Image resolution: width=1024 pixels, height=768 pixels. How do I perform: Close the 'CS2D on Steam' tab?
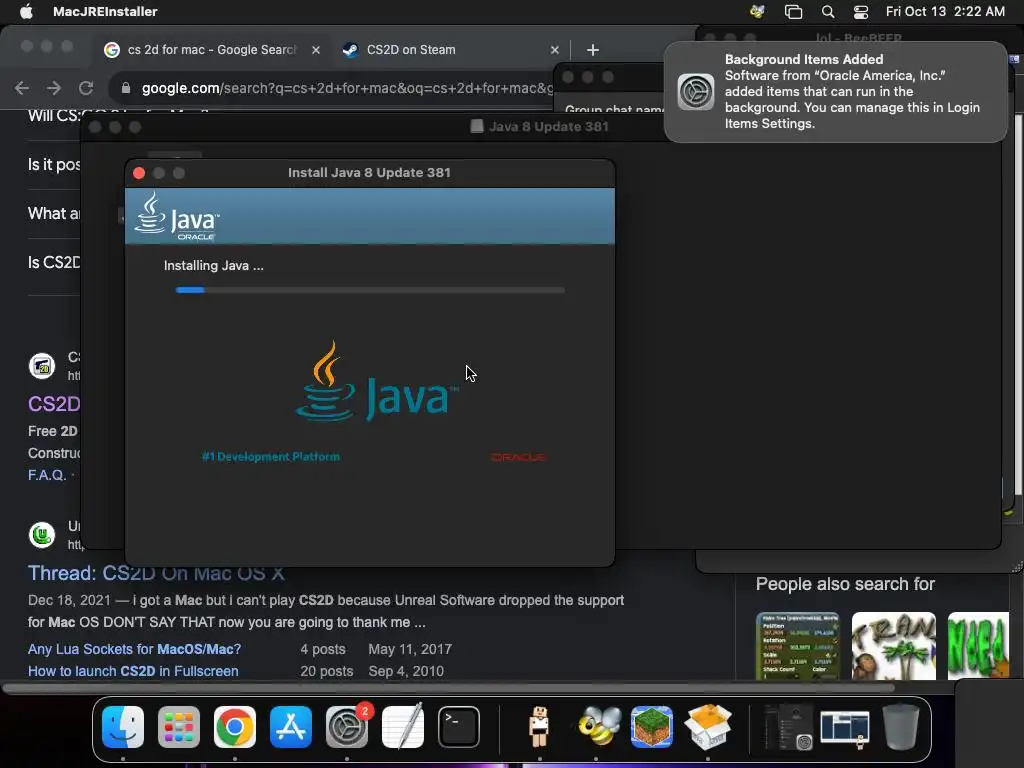tap(554, 50)
